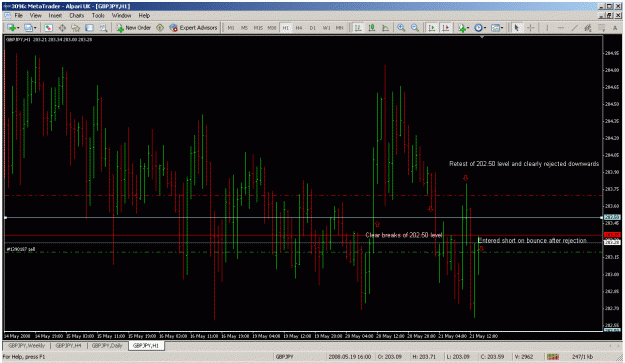The height and width of the screenshot is (363, 625).
Task: Click the Periods clock icon
Action: 478,27
